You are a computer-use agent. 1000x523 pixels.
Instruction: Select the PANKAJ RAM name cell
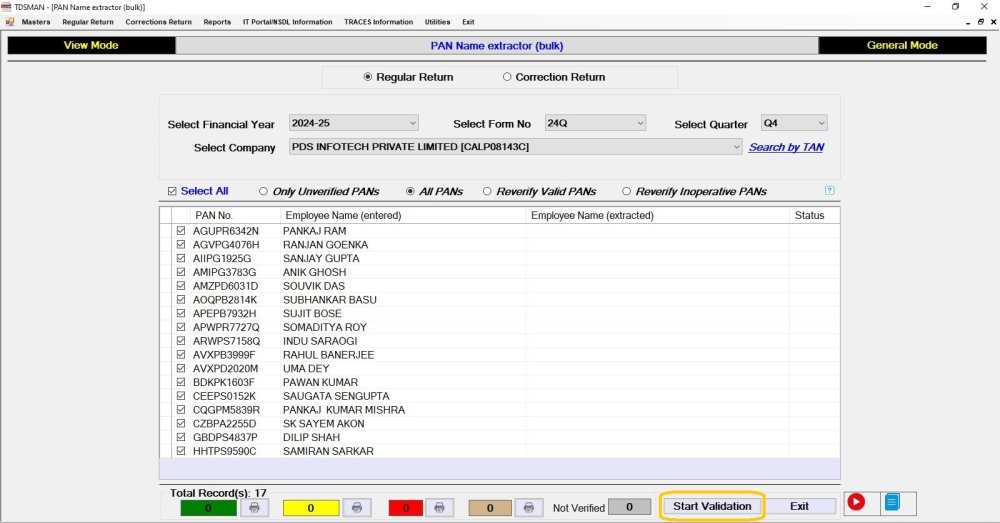click(403, 231)
